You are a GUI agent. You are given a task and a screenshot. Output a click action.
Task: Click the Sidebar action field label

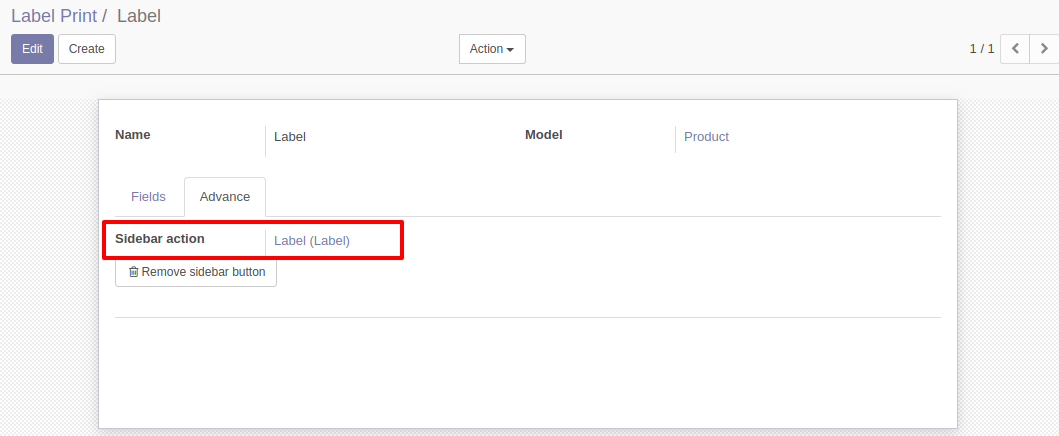pyautogui.click(x=160, y=239)
